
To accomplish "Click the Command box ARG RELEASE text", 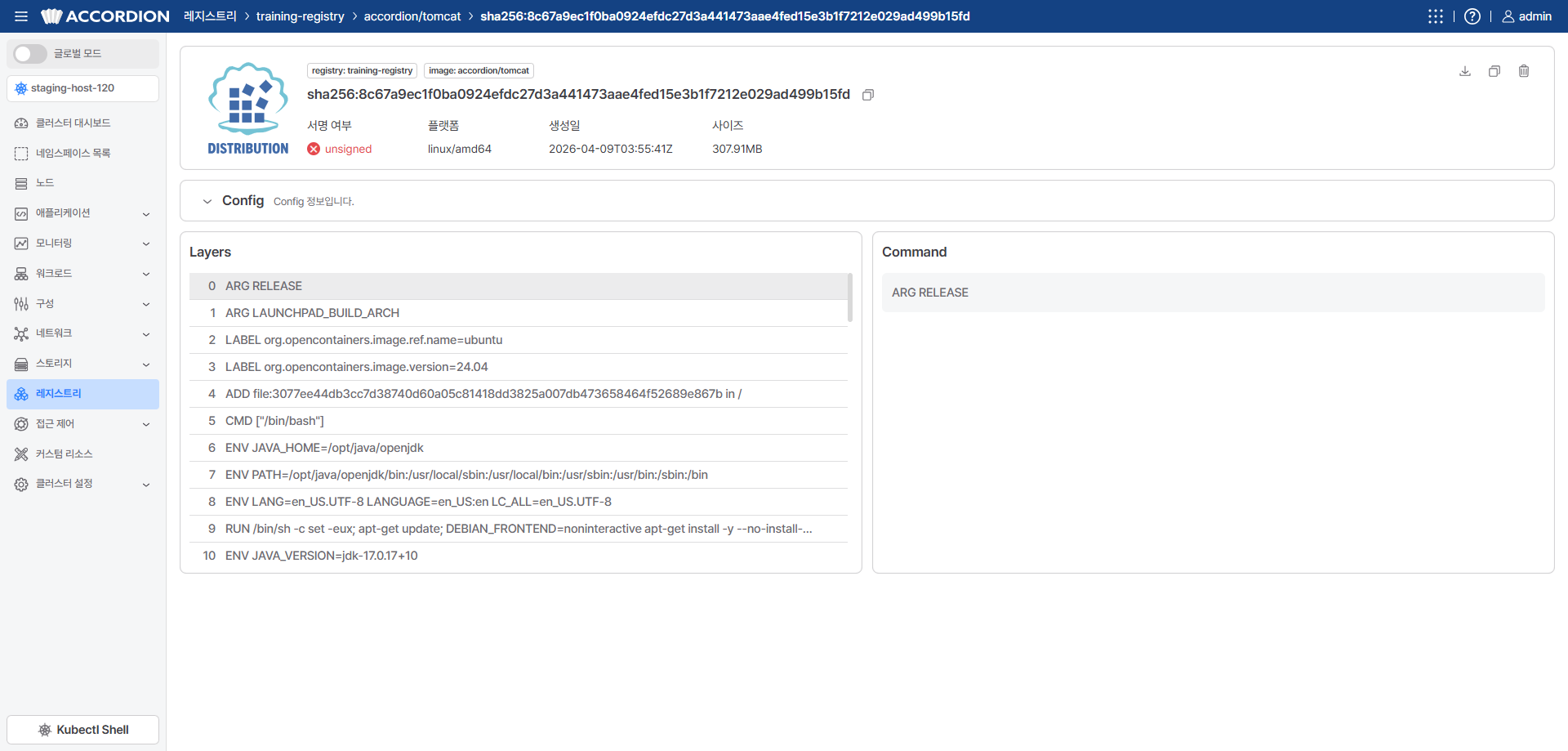I will (930, 293).
